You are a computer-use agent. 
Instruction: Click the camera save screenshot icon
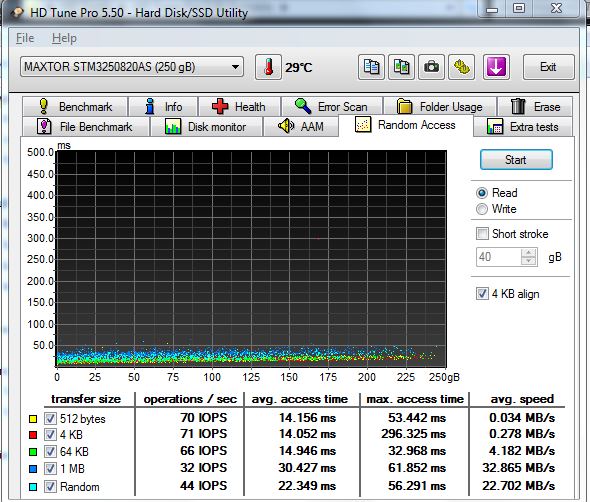pos(431,67)
